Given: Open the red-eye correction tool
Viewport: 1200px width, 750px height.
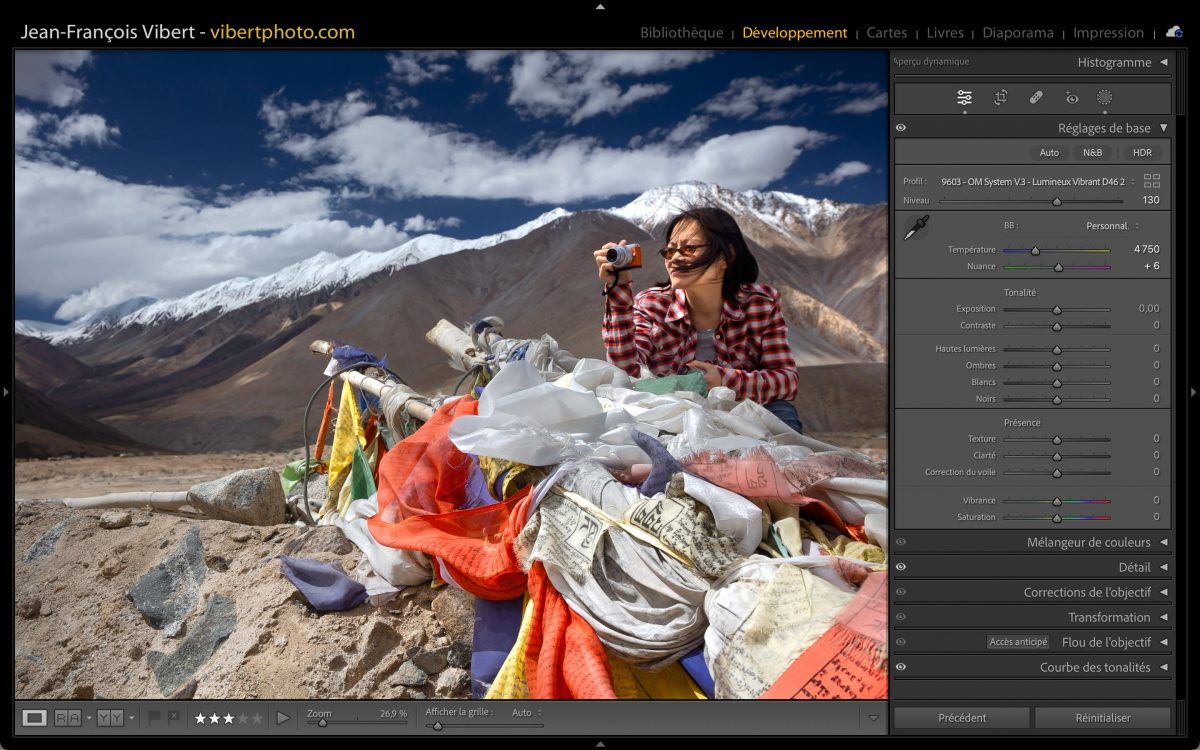Looking at the screenshot, I should tap(1072, 98).
